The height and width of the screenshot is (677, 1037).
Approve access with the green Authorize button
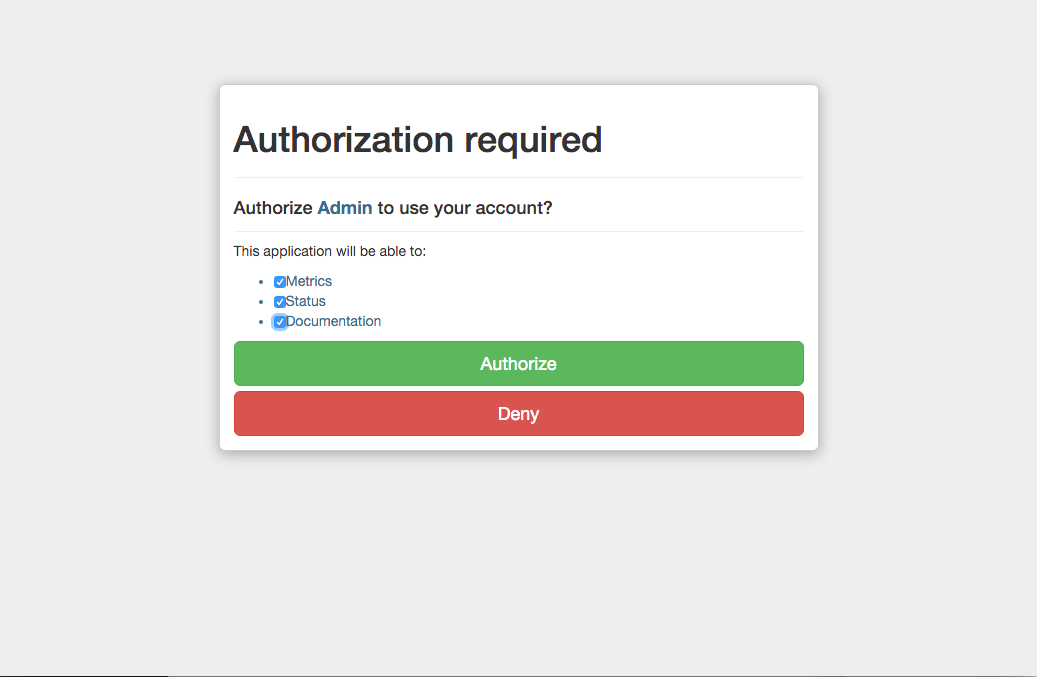pos(518,364)
